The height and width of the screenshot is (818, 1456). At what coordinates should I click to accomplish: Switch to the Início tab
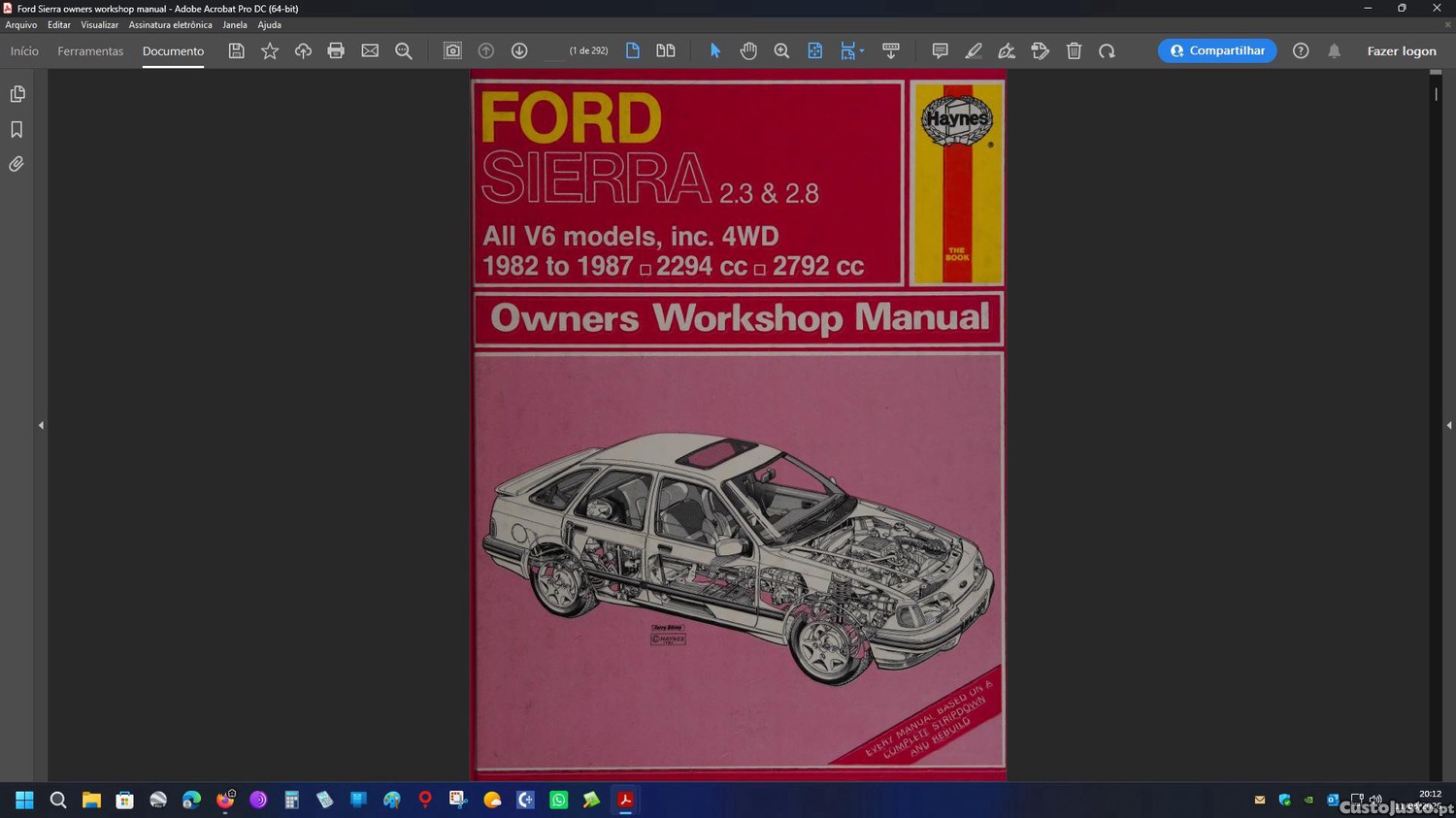24,50
